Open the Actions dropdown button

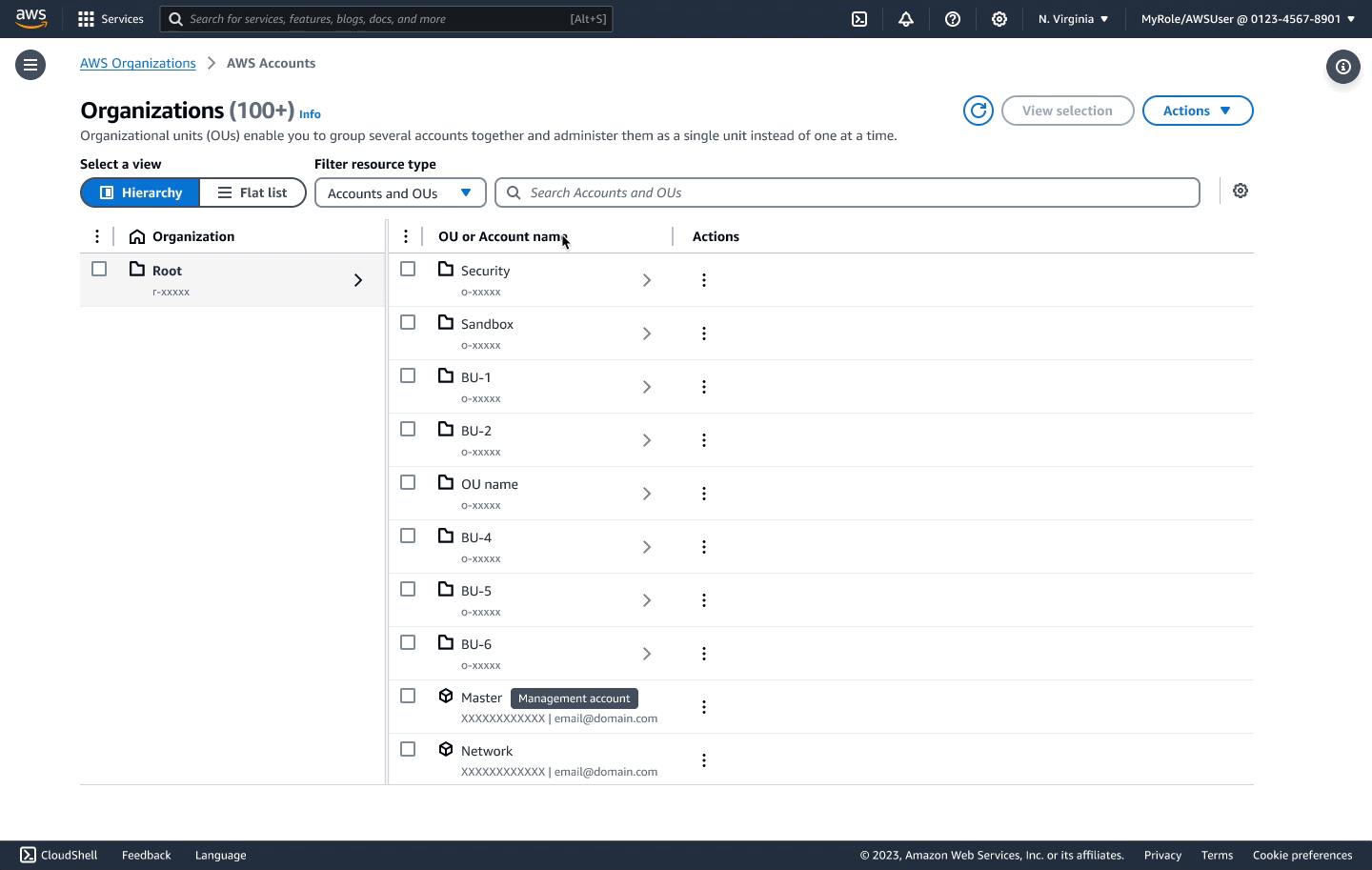1198,111
